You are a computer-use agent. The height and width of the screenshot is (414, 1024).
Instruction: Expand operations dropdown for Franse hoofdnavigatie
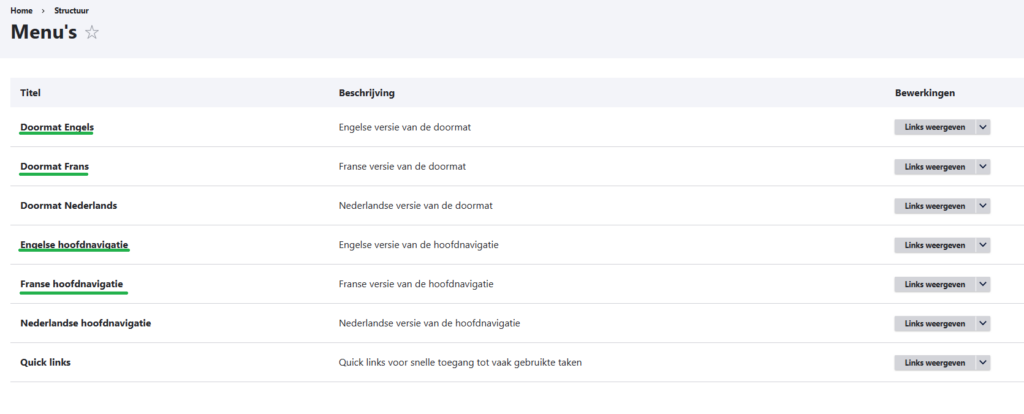(x=983, y=285)
